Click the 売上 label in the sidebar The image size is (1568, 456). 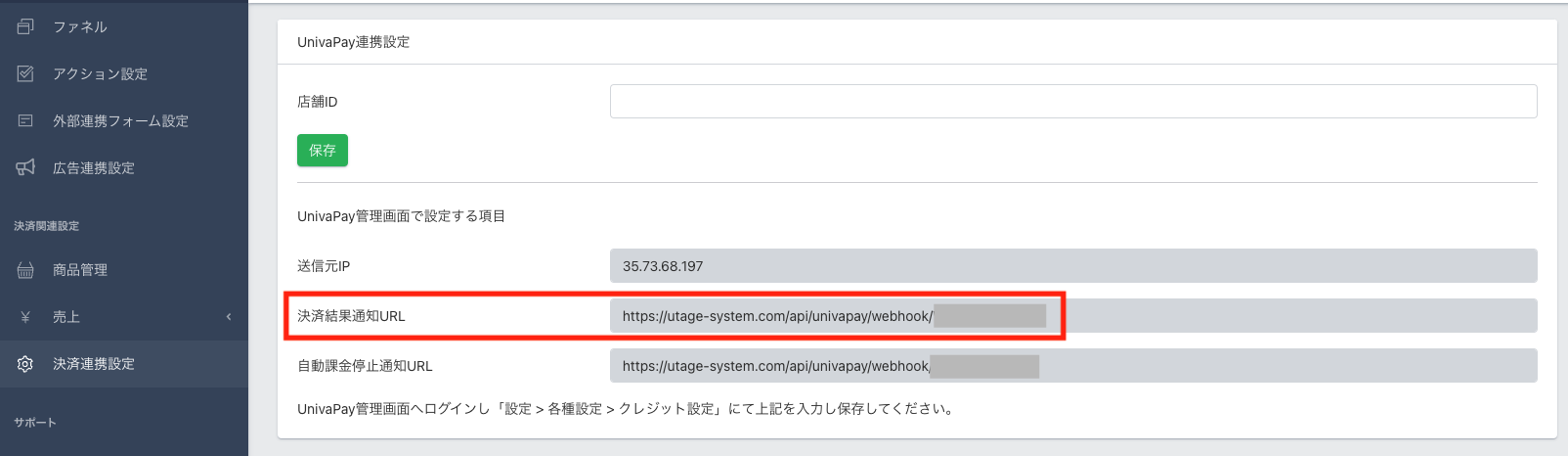tap(66, 317)
